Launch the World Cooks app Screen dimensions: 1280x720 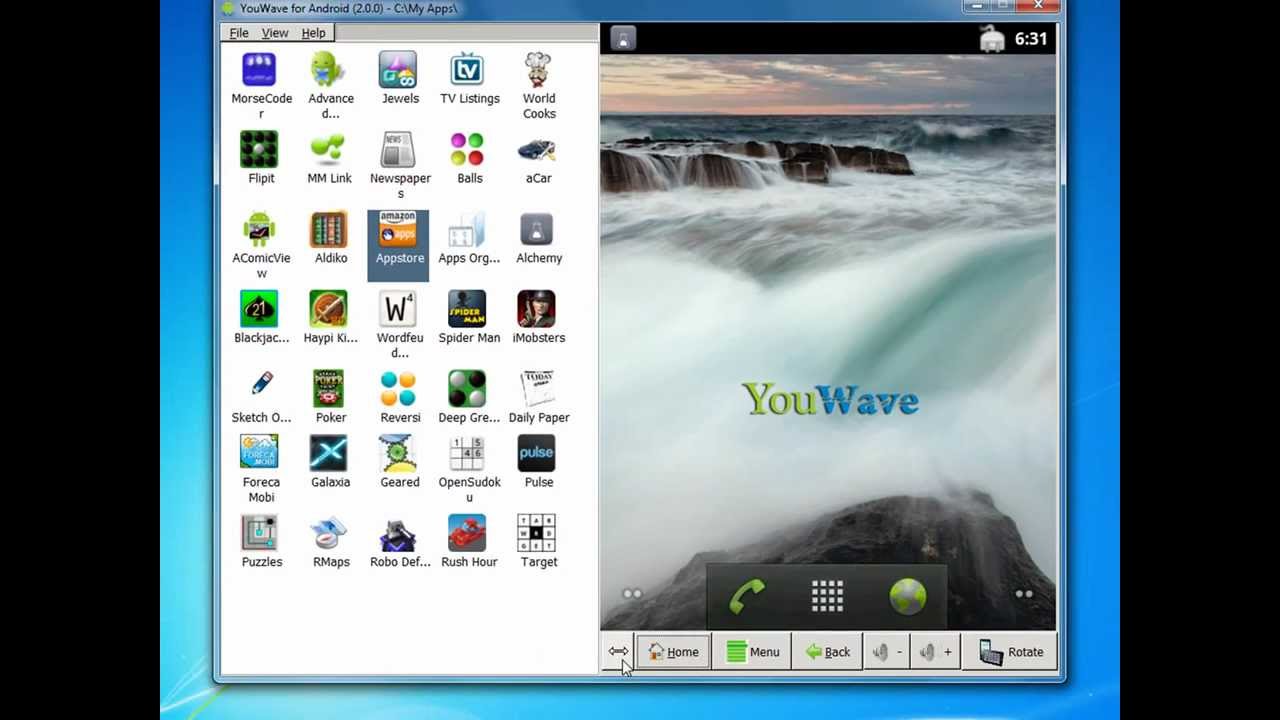[537, 70]
